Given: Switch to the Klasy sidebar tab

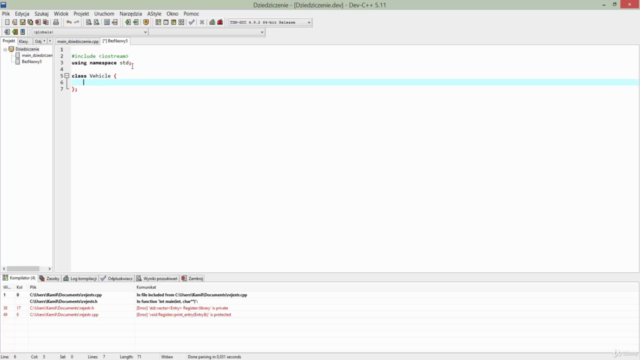Looking at the screenshot, I should pos(23,41).
